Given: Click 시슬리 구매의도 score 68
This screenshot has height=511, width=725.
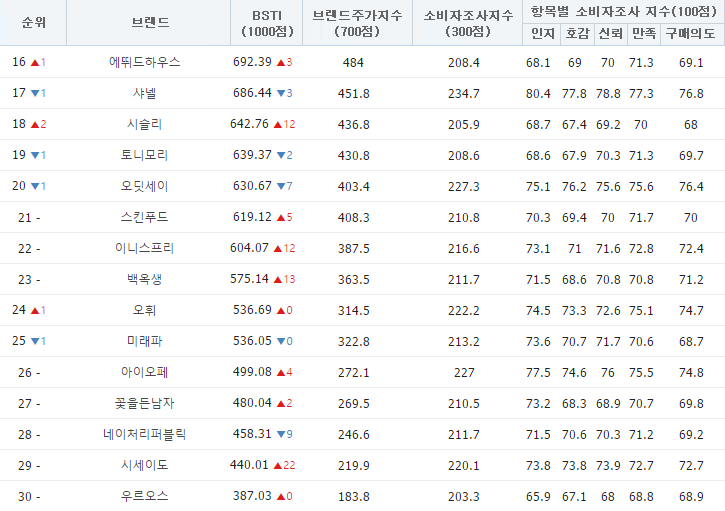Looking at the screenshot, I should pos(690,124).
